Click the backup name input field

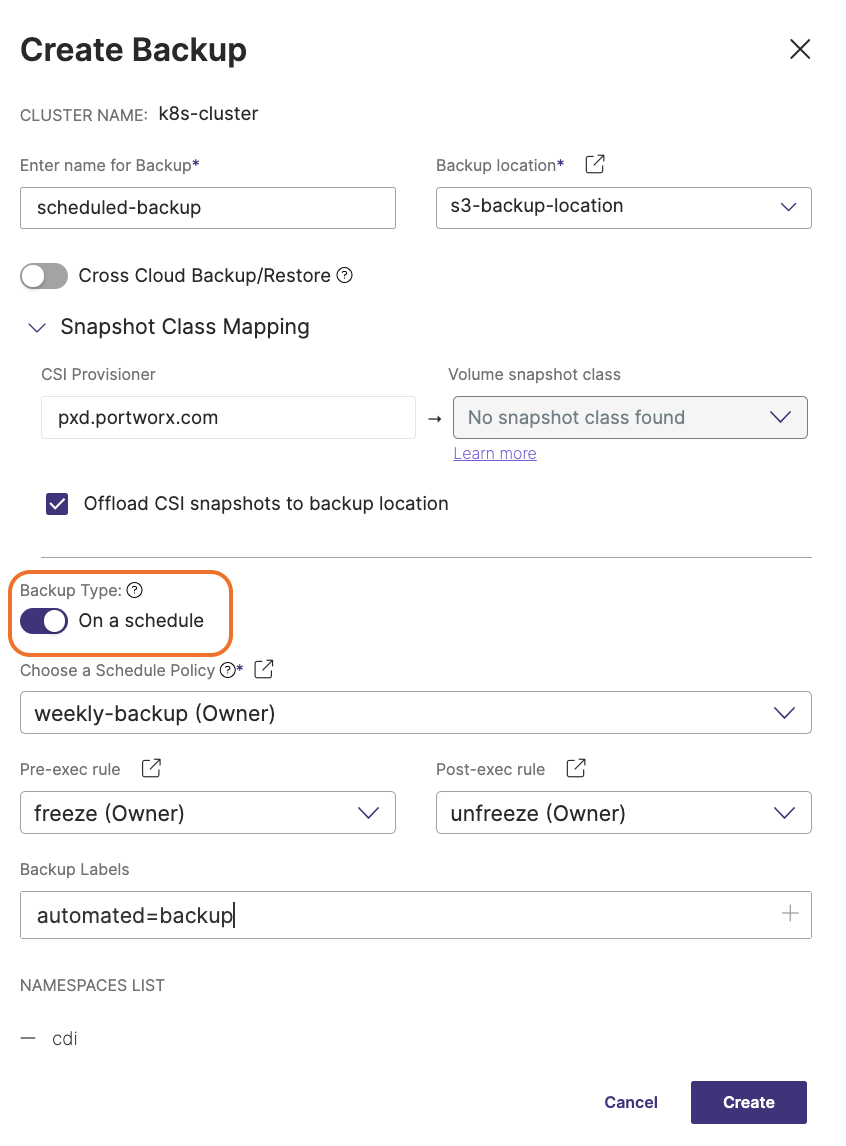coord(207,208)
